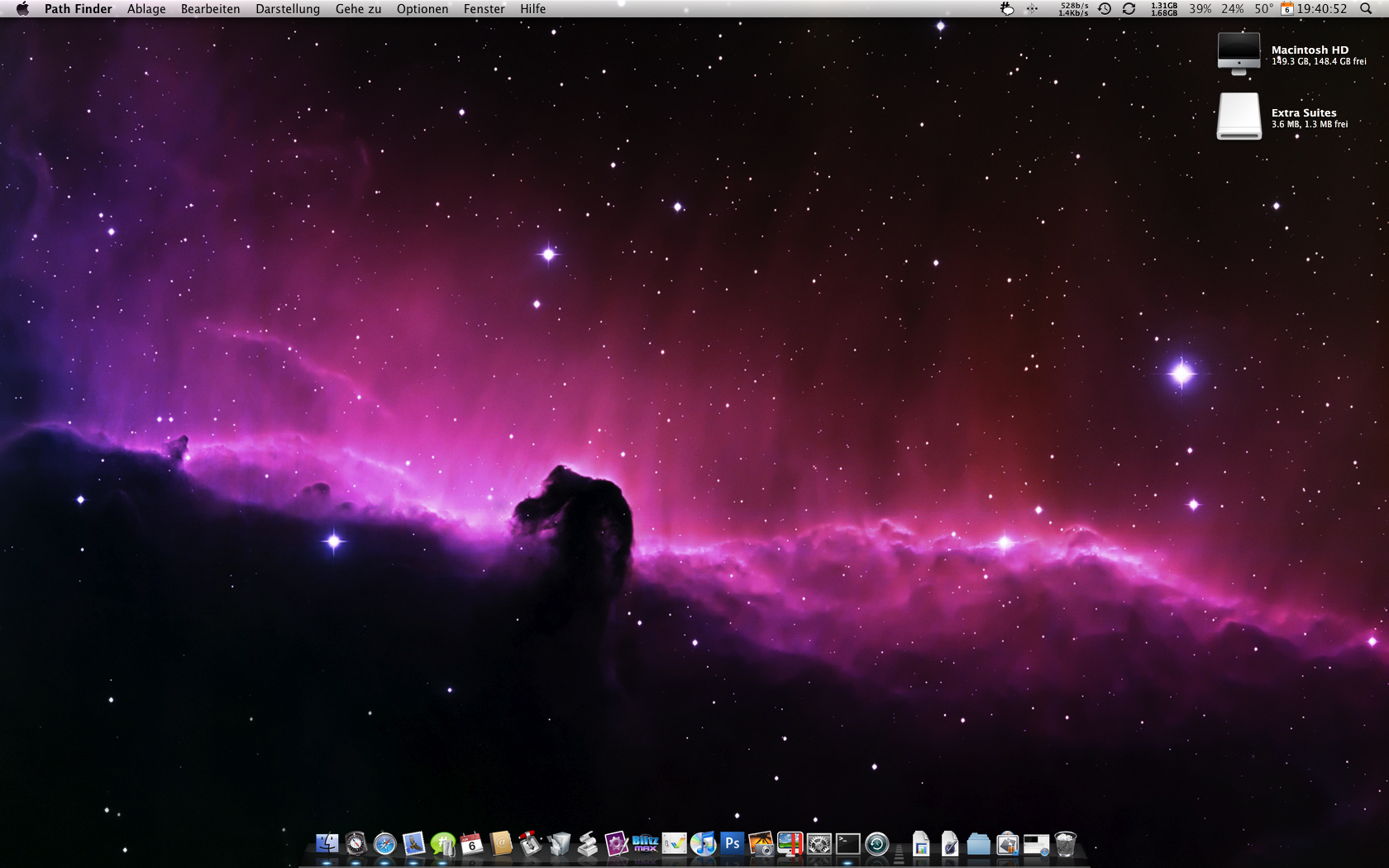
Task: Select the Macintosh HD drive icon
Action: coord(1239,54)
